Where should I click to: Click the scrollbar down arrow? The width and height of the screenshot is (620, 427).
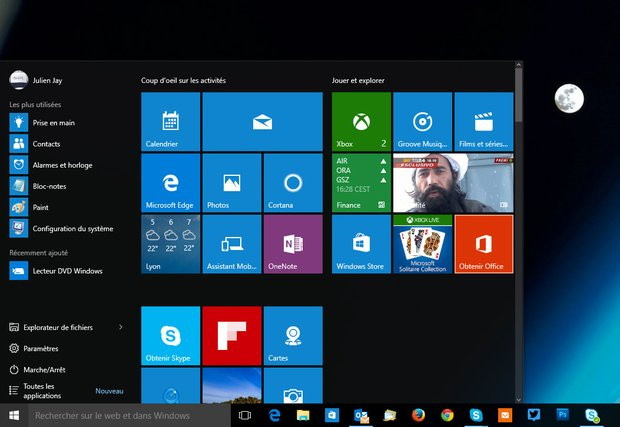[x=519, y=400]
